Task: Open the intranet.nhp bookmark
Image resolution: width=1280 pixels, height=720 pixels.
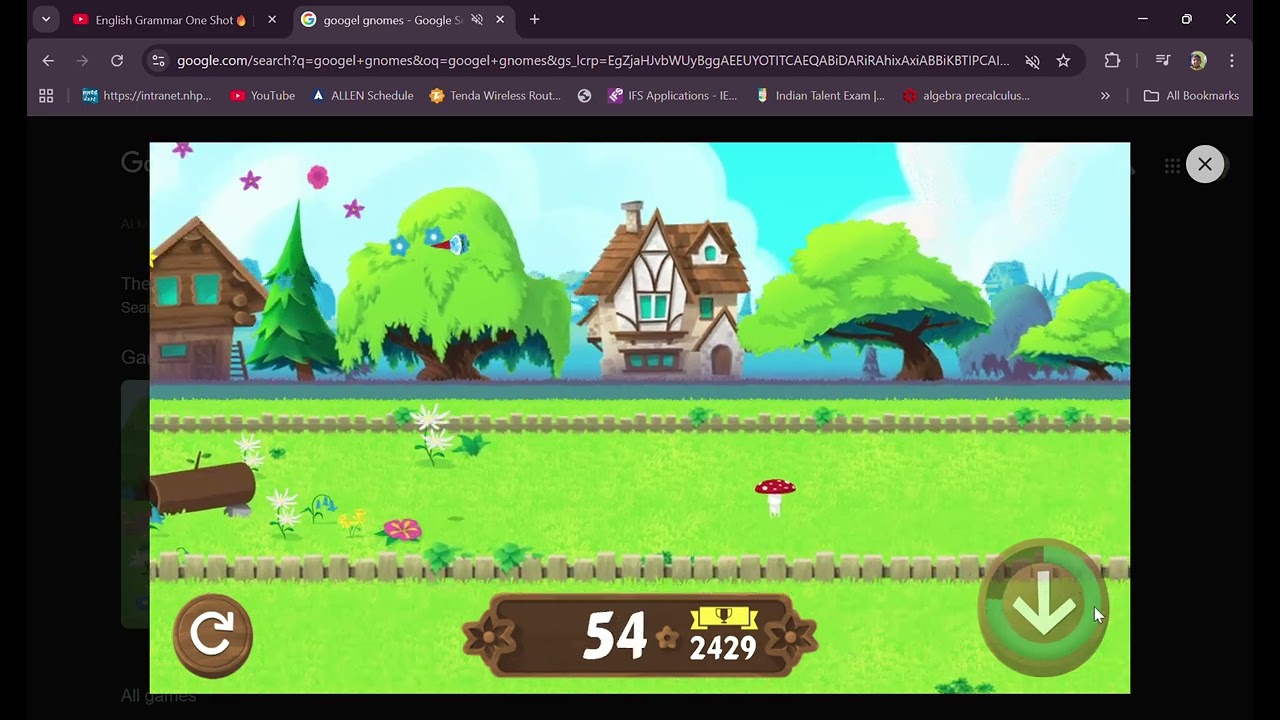Action: click(x=147, y=96)
